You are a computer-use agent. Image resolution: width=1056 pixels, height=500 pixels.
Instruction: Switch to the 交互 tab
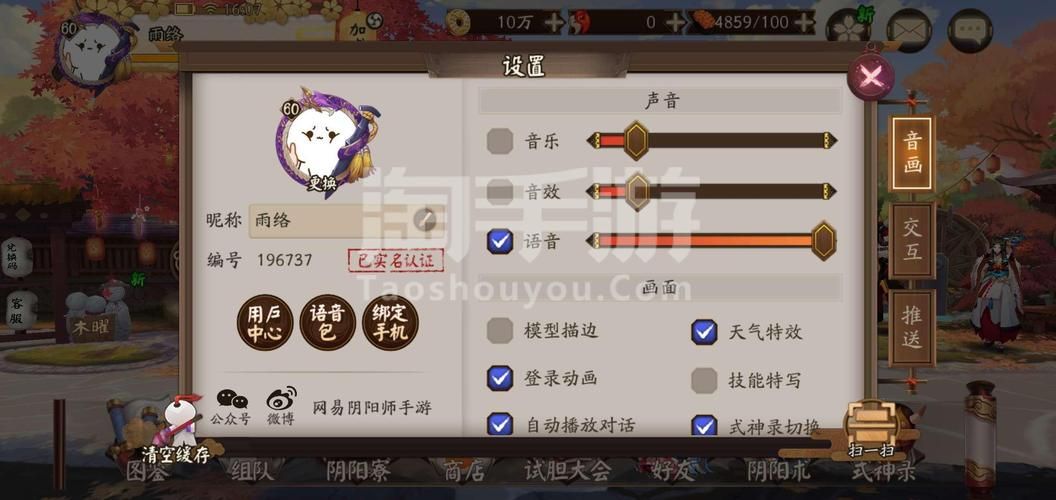pos(912,240)
